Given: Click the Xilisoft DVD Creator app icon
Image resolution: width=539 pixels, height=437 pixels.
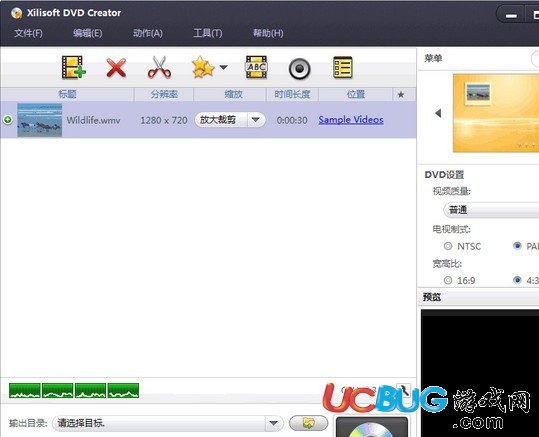Looking at the screenshot, I should tap(16, 13).
